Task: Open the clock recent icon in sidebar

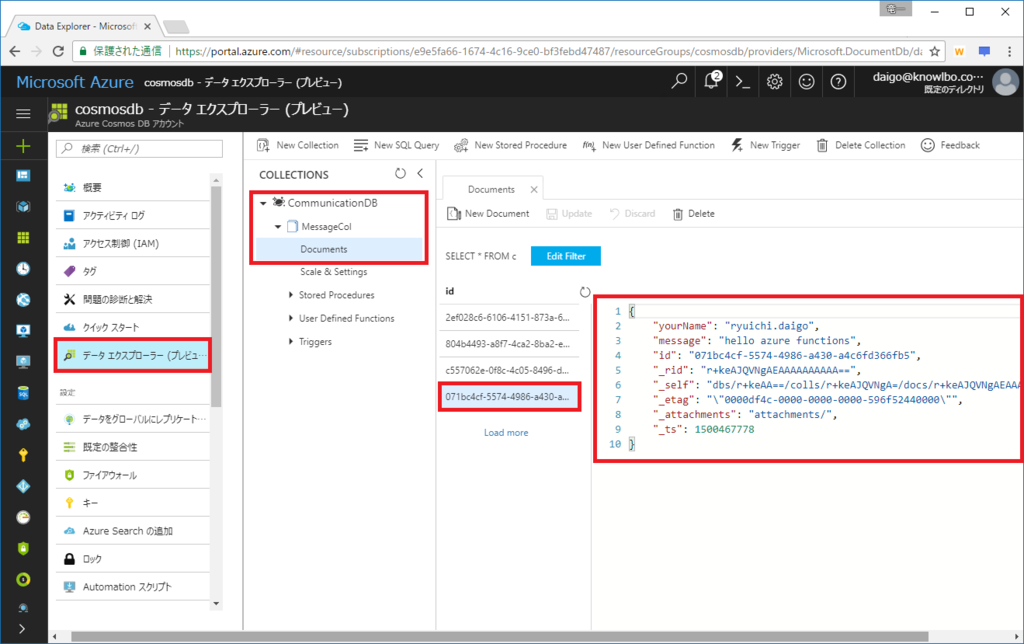Action: coord(24,268)
